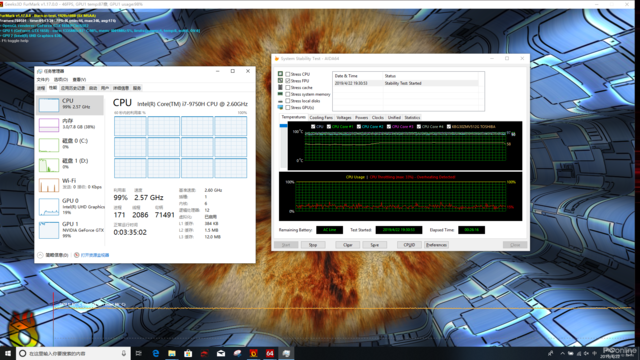The image size is (640, 360).
Task: Enable Stress local disks checkbox
Action: click(x=288, y=101)
